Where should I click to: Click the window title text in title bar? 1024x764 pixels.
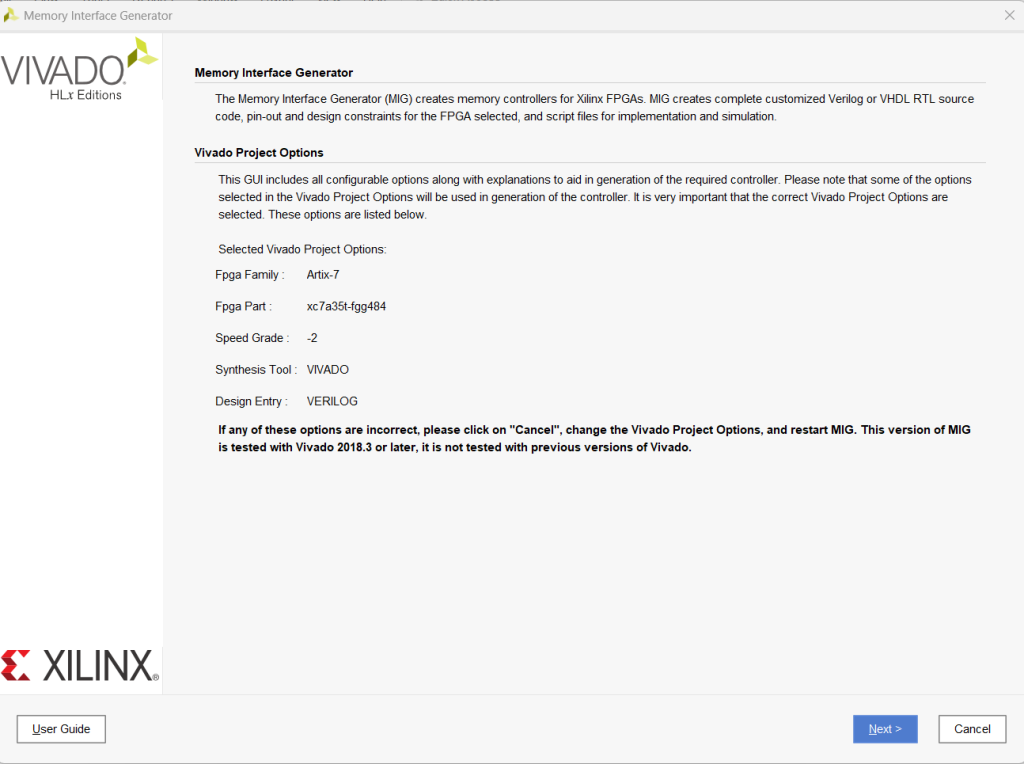(x=98, y=15)
